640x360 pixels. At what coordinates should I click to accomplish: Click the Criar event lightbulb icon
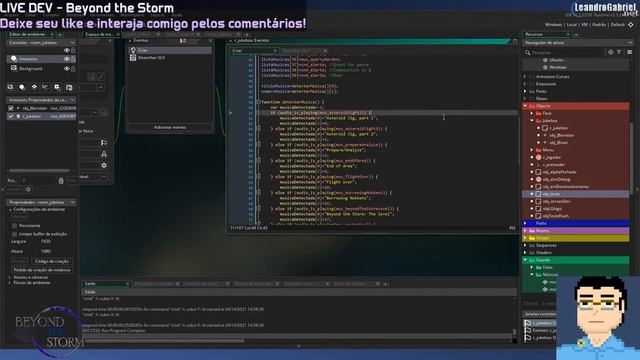[x=133, y=50]
